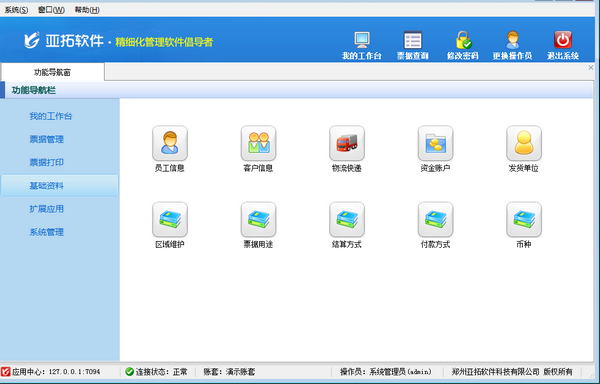Click 操作员: 系统管理员(admin) status entry
The image size is (600, 384).
[386, 372]
